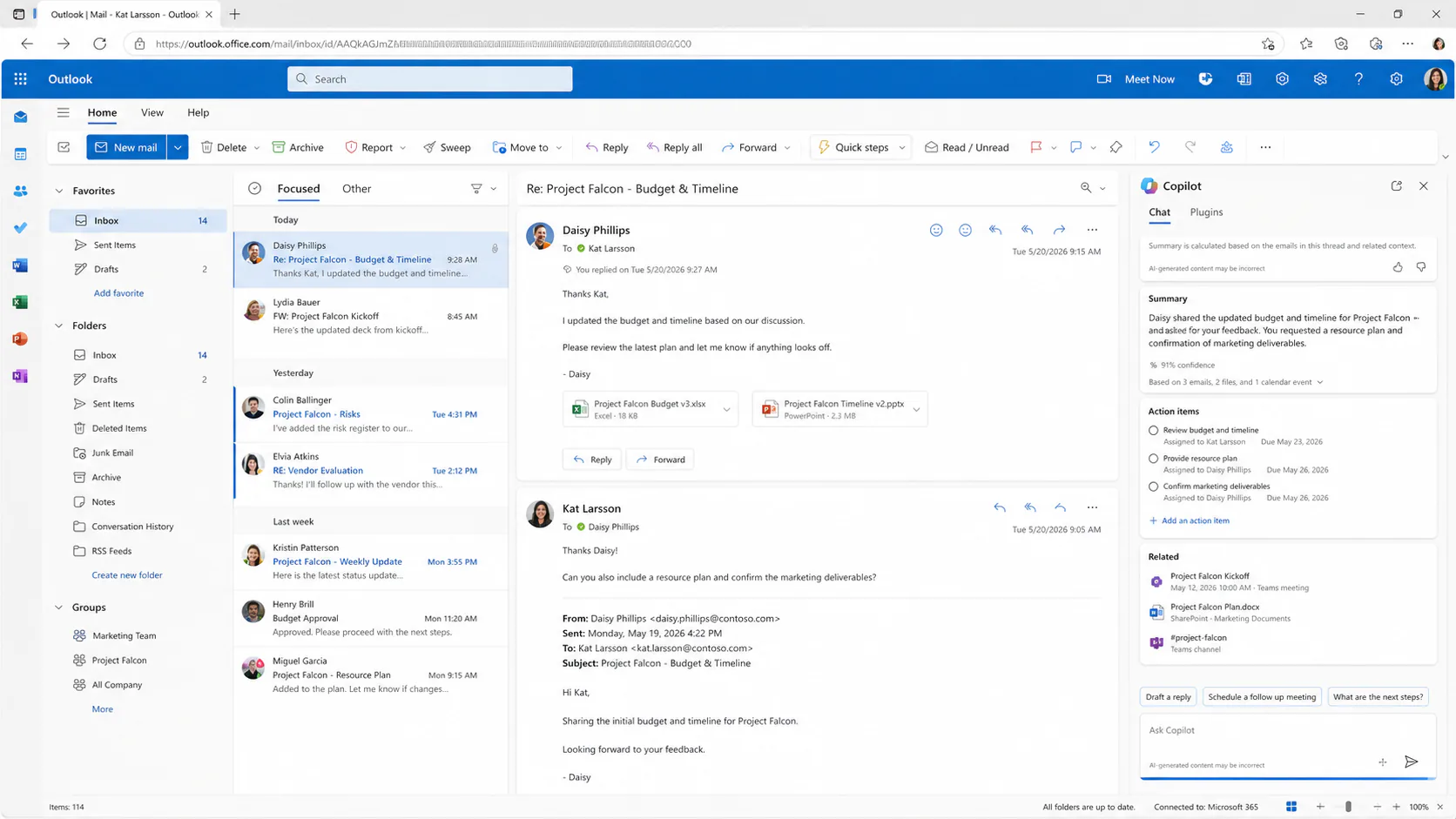Expand sources 'Based on 3 emails' chevron
Screen dimensions: 1456x819
(1319, 382)
